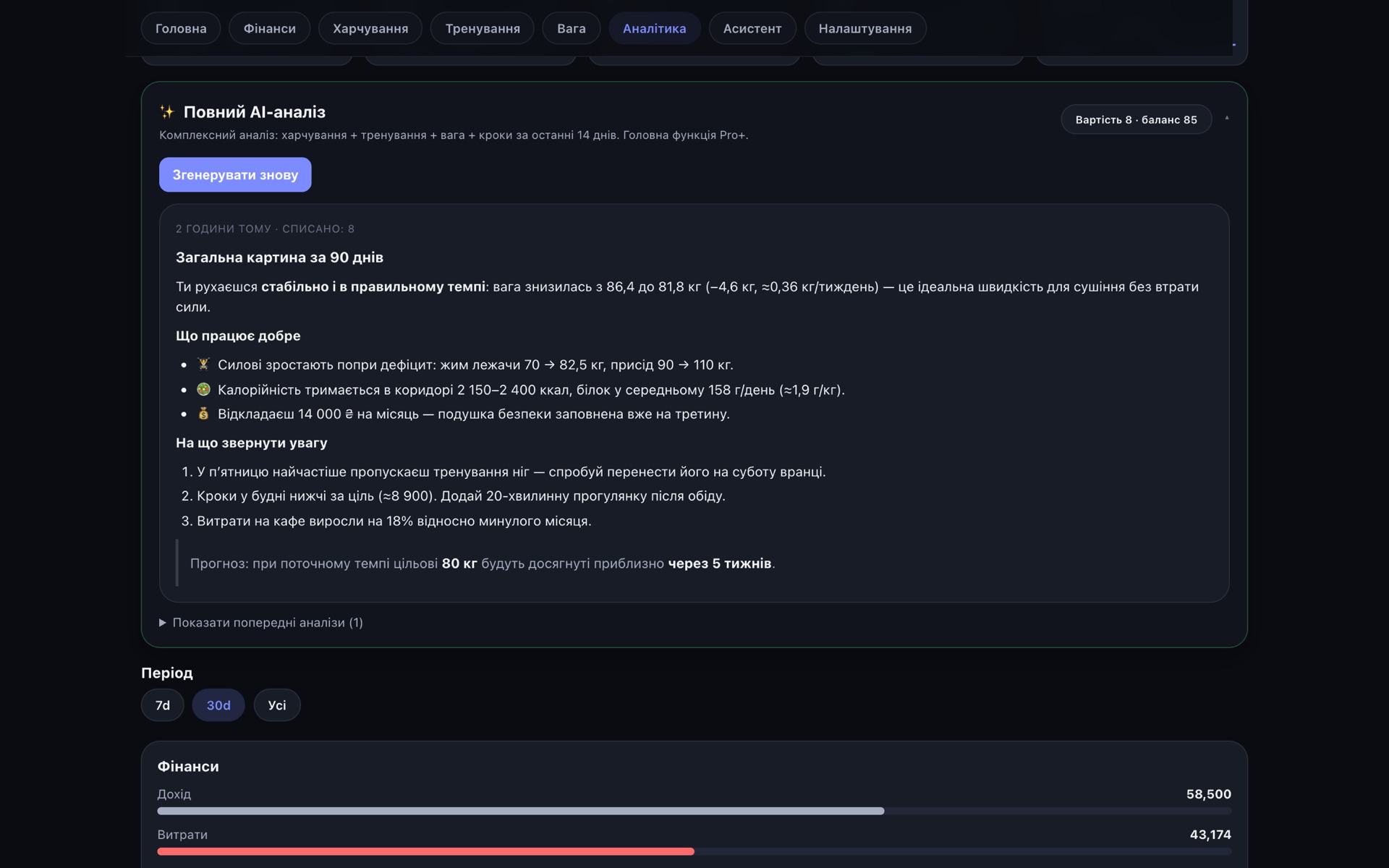Viewport: 1389px width, 868px height.
Task: Click the money bag emoji in savings bullet
Action: pyautogui.click(x=203, y=414)
